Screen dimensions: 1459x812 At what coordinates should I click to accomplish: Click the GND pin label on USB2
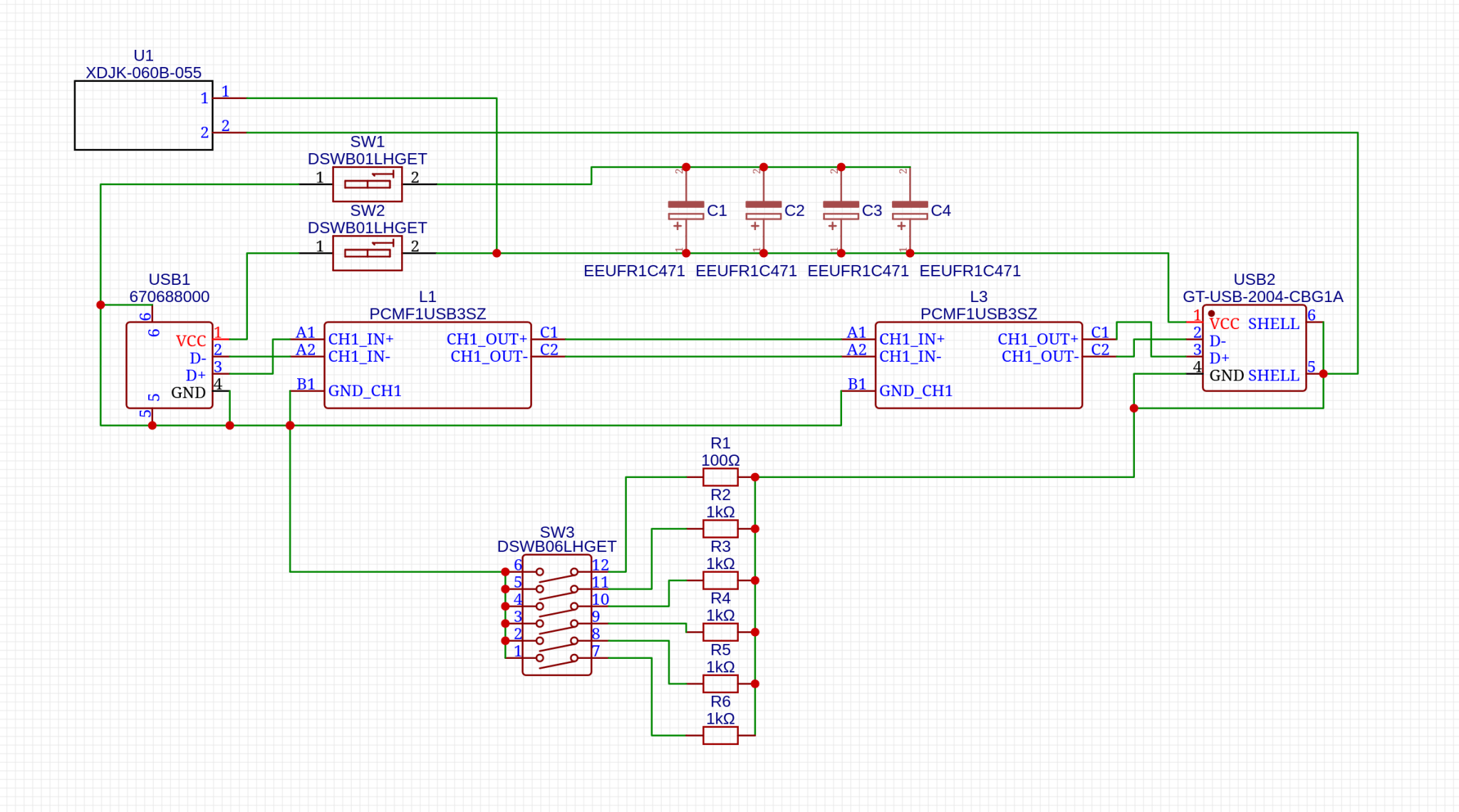point(1227,375)
